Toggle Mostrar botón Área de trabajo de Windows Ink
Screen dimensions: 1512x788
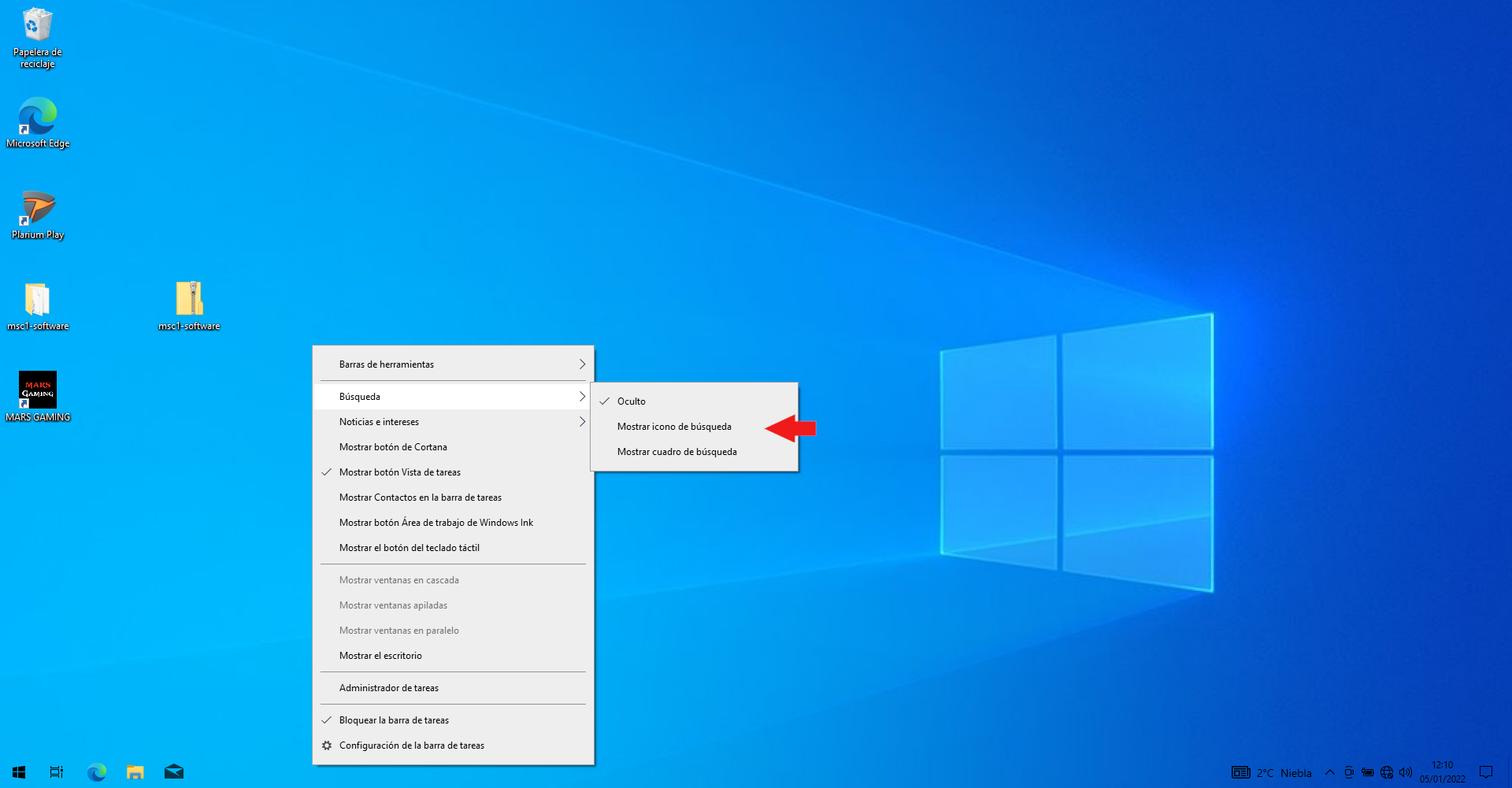[453, 523]
